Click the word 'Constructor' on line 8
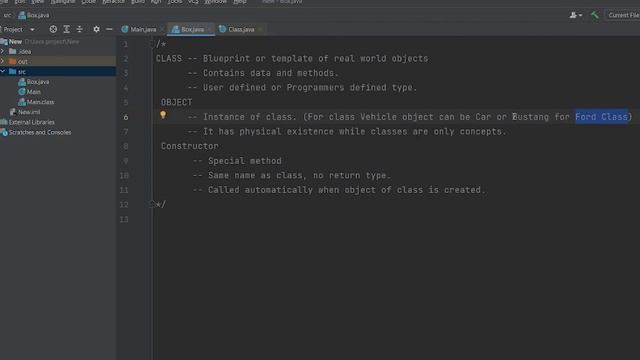This screenshot has height=360, width=640. point(189,146)
